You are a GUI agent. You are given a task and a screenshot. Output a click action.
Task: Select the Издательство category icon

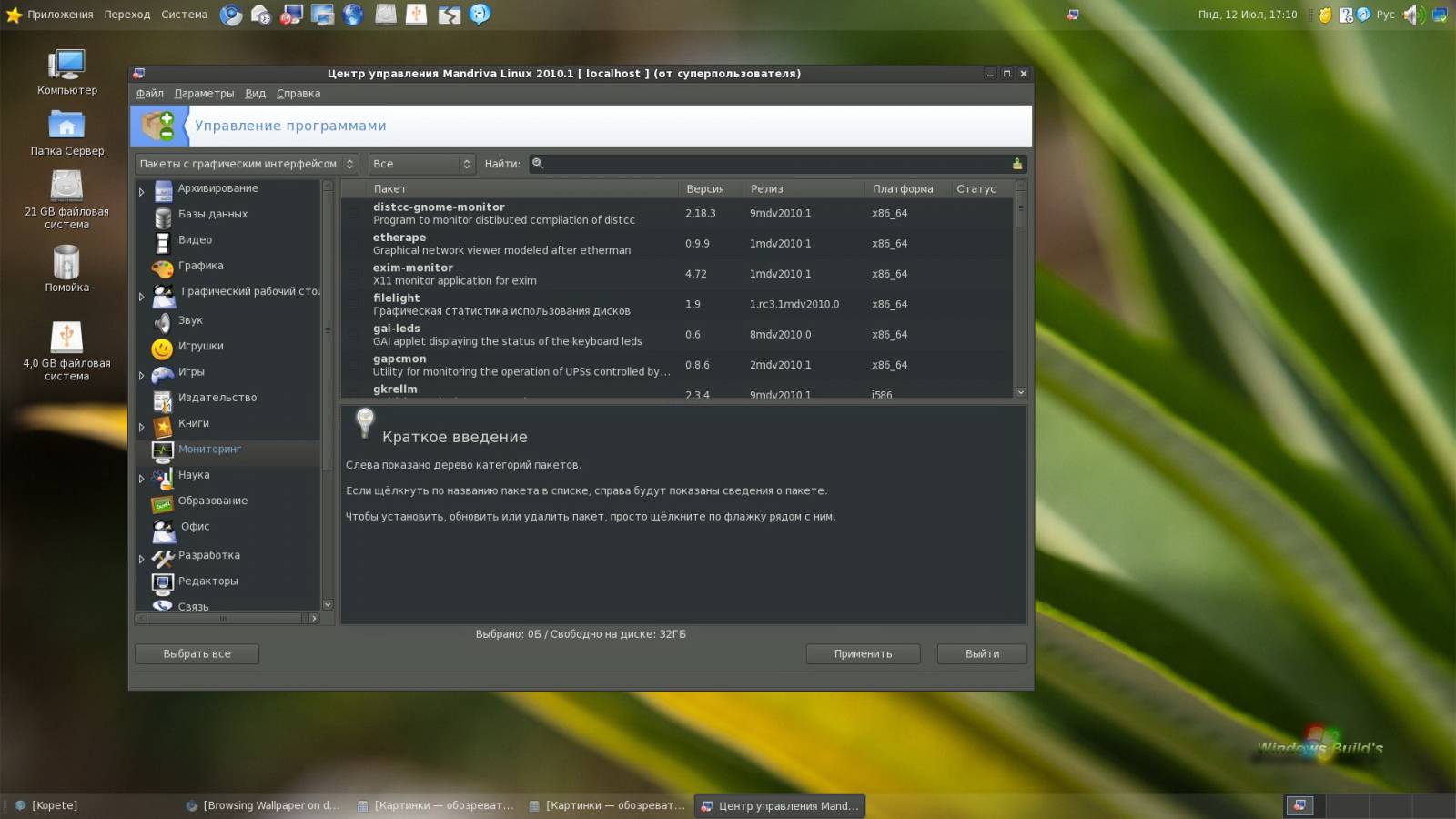pos(163,399)
